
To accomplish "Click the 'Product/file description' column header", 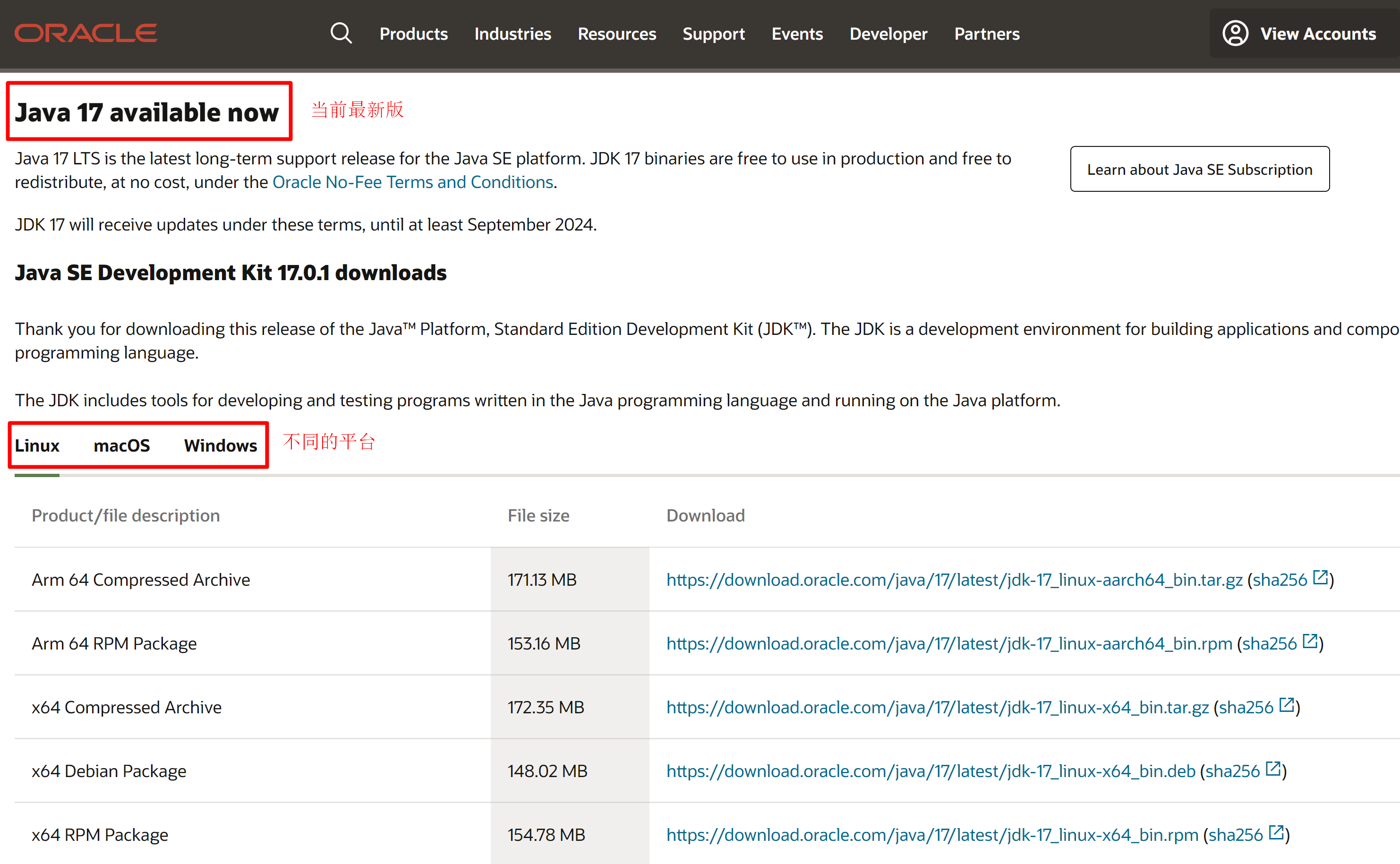I will pos(126,515).
